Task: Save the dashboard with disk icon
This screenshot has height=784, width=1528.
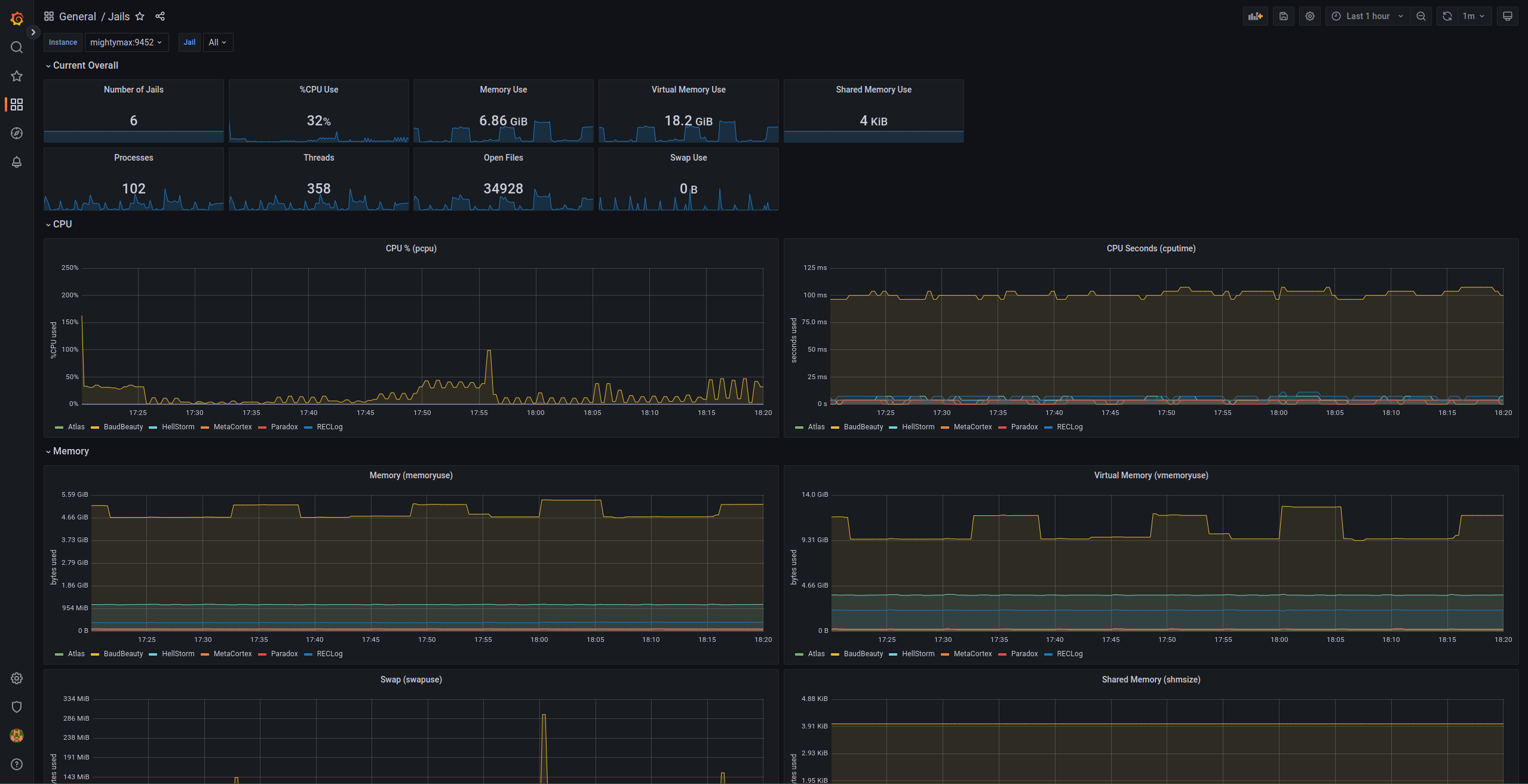Action: point(1283,16)
